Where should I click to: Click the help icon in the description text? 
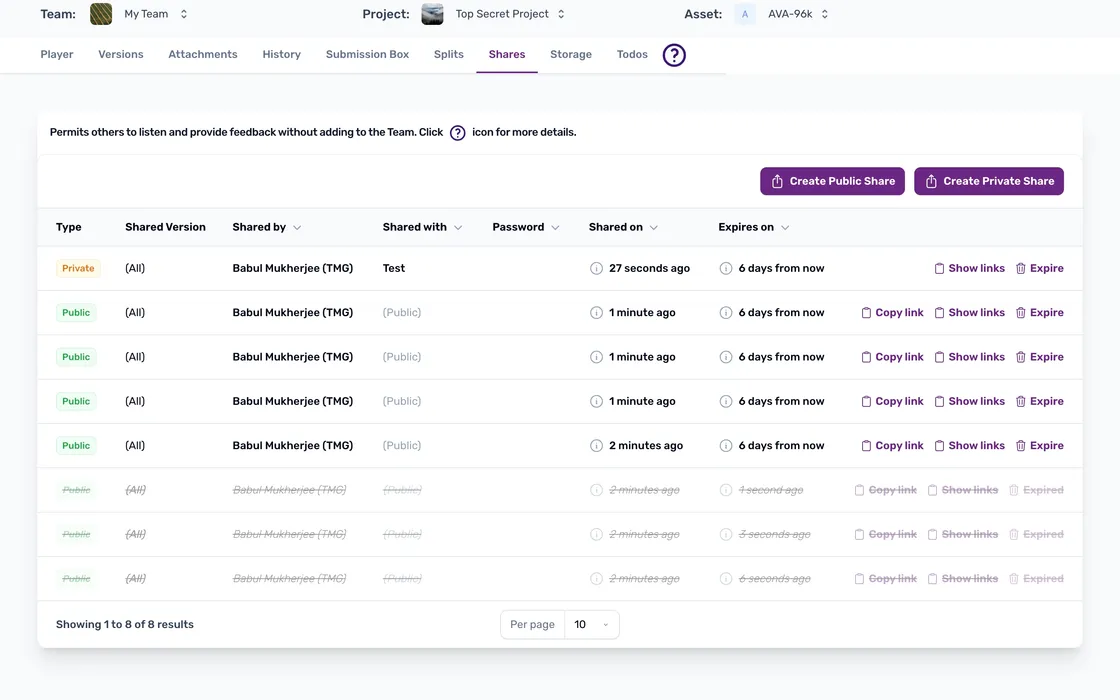pos(457,133)
